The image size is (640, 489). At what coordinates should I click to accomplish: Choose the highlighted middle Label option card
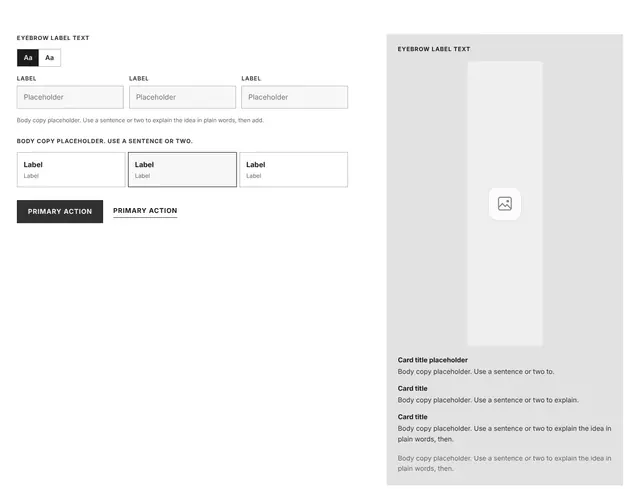click(182, 170)
